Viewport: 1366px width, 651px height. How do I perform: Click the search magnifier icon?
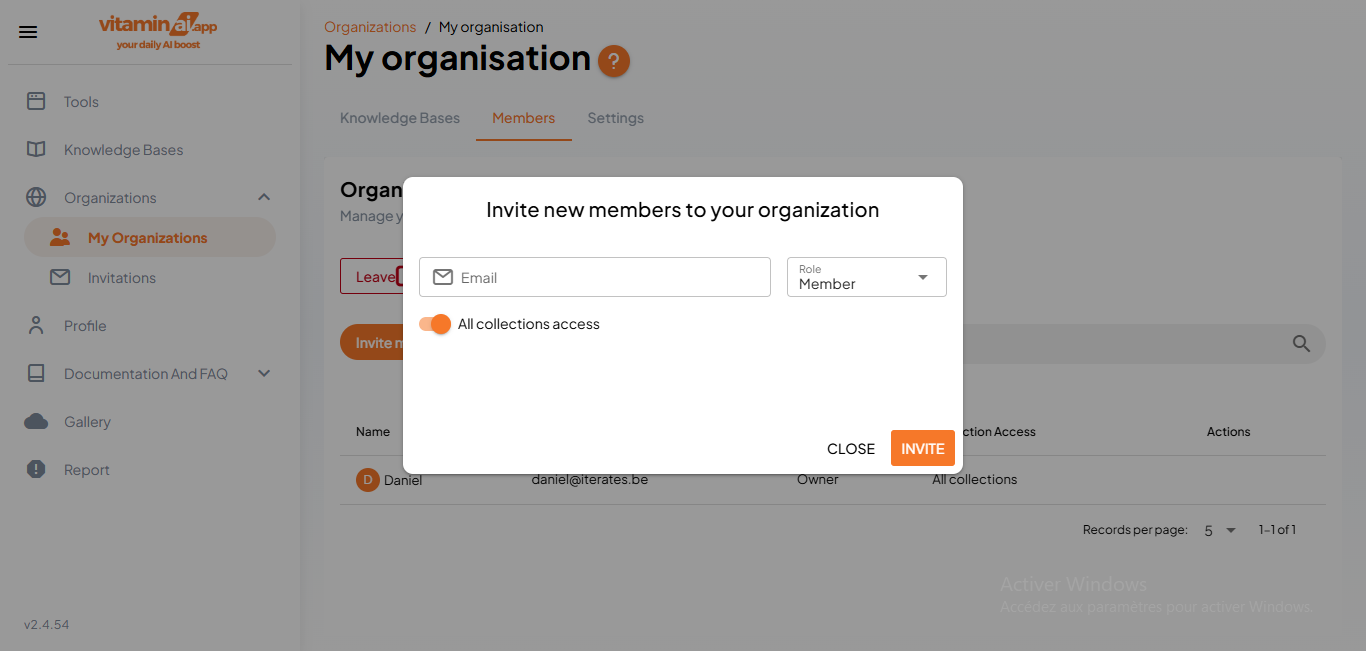1301,343
